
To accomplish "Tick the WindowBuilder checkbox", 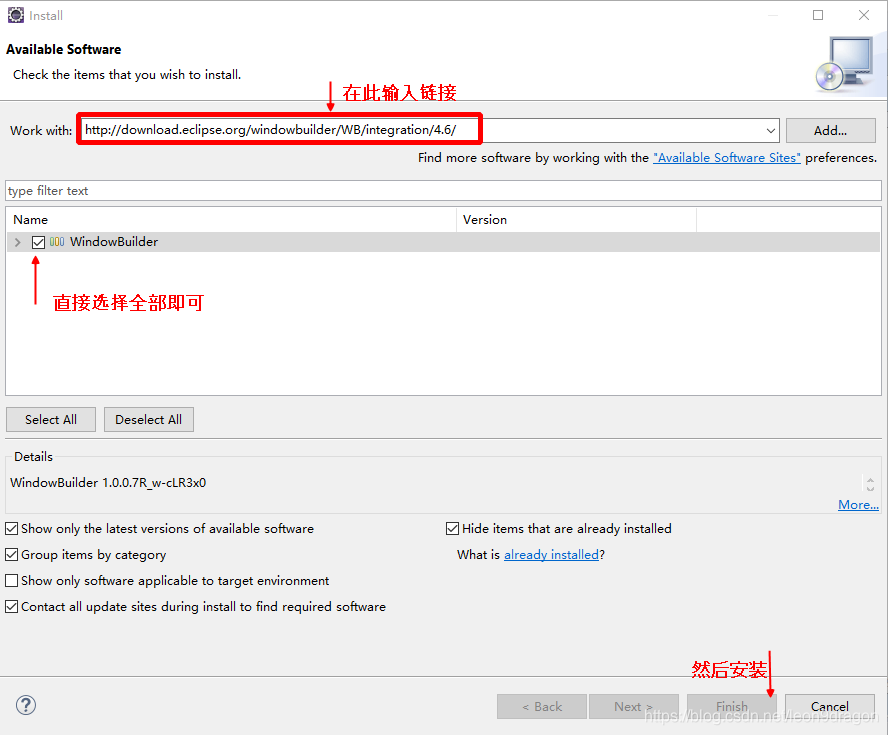I will pos(39,242).
